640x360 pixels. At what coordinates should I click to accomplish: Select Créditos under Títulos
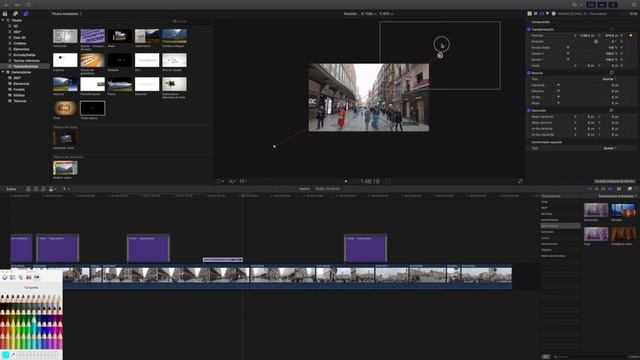[x=20, y=43]
